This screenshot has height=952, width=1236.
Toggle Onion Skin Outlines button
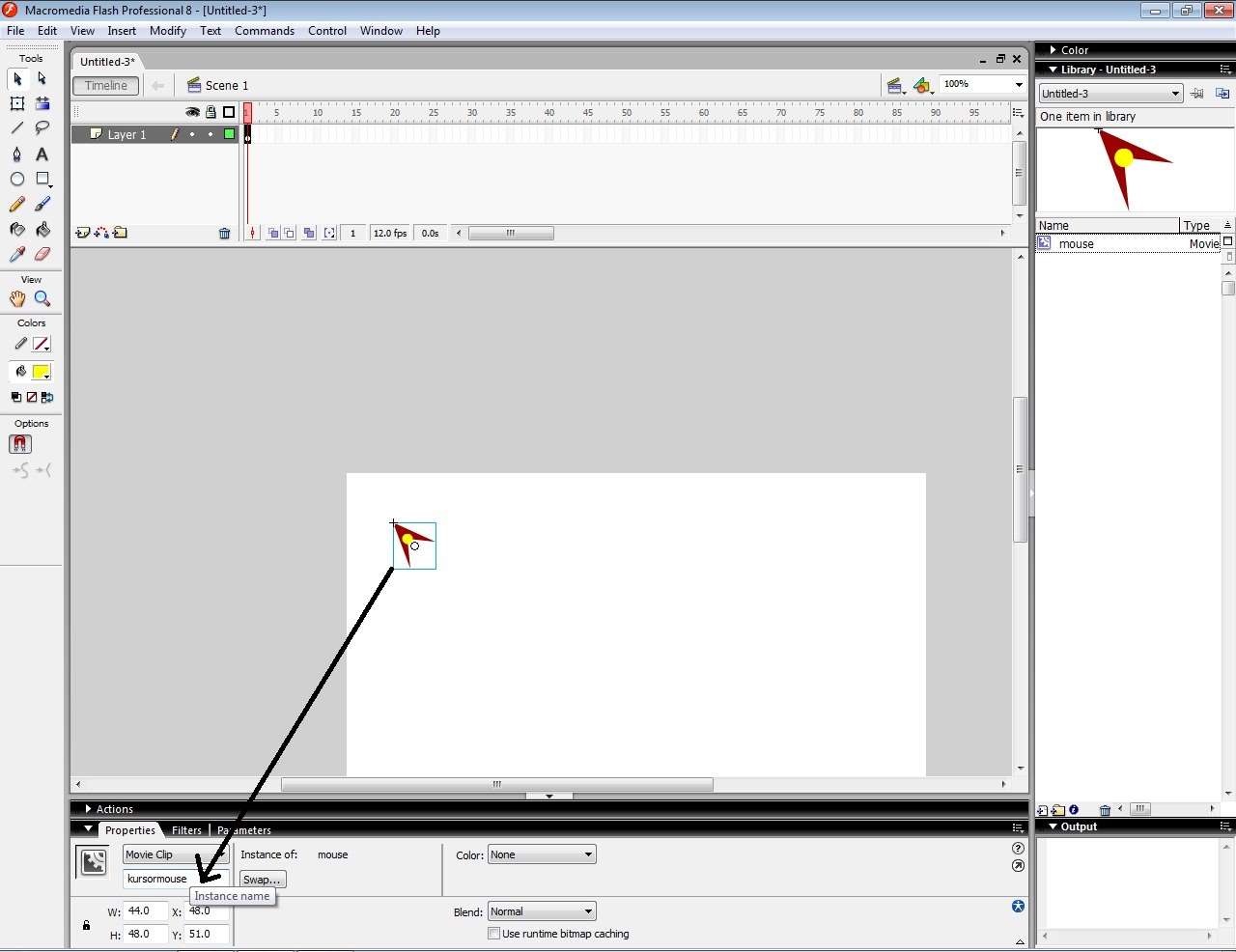coord(290,234)
